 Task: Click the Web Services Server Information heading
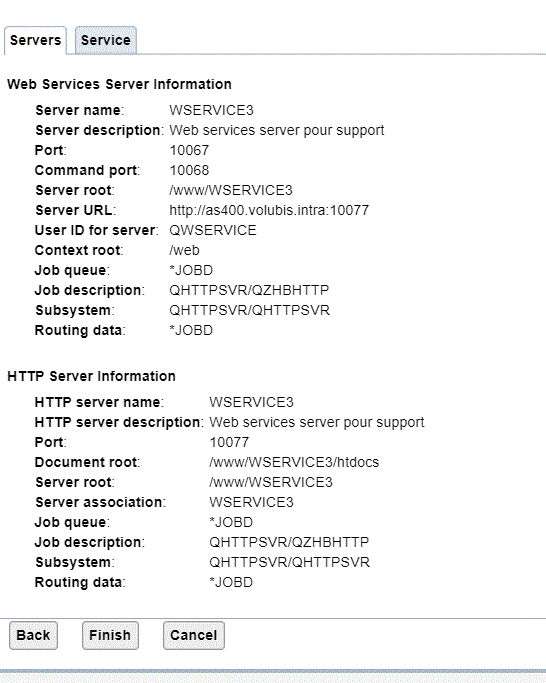(119, 84)
